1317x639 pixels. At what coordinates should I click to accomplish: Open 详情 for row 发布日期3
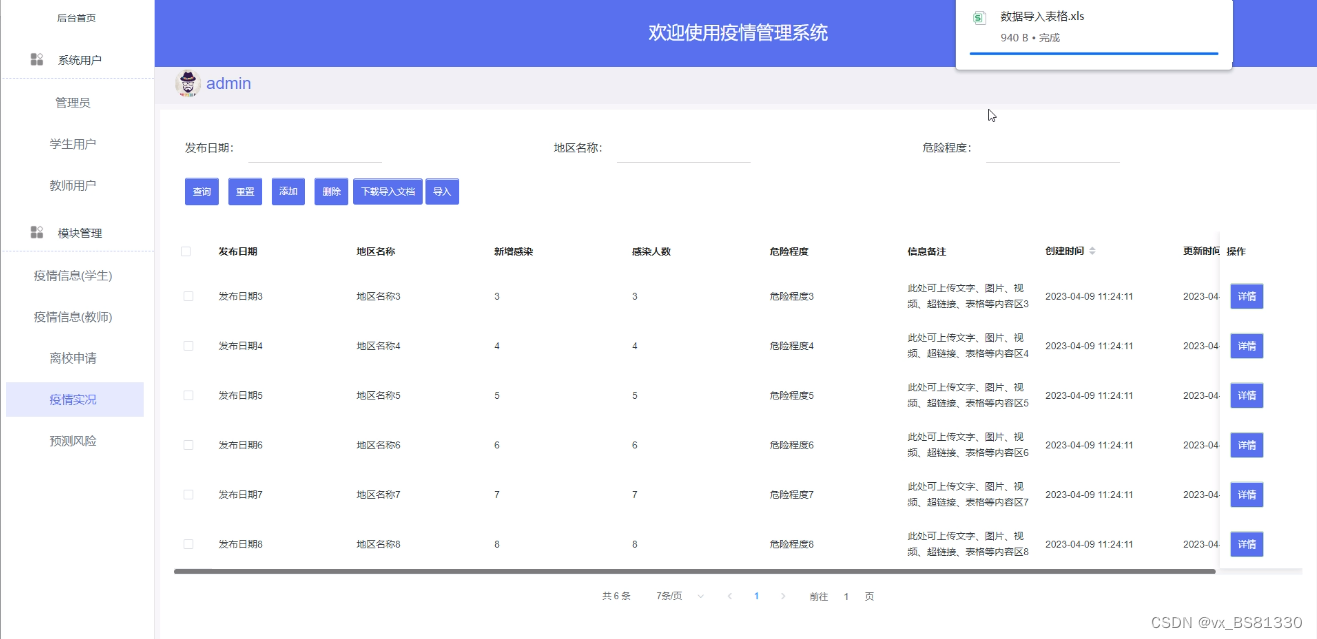(x=1247, y=296)
